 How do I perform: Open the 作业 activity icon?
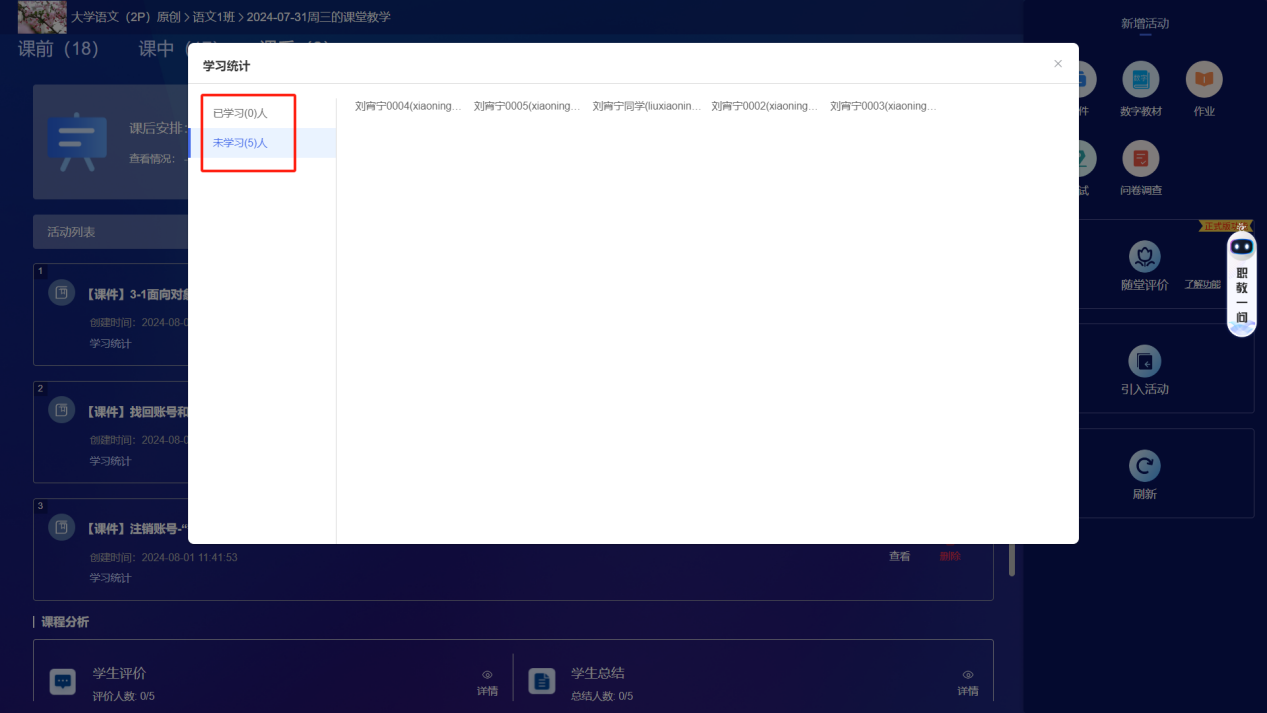(1204, 81)
